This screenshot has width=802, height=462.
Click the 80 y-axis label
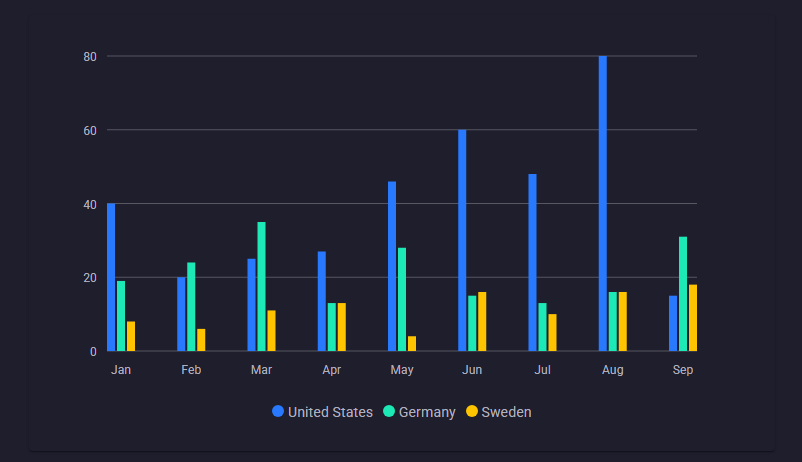90,56
